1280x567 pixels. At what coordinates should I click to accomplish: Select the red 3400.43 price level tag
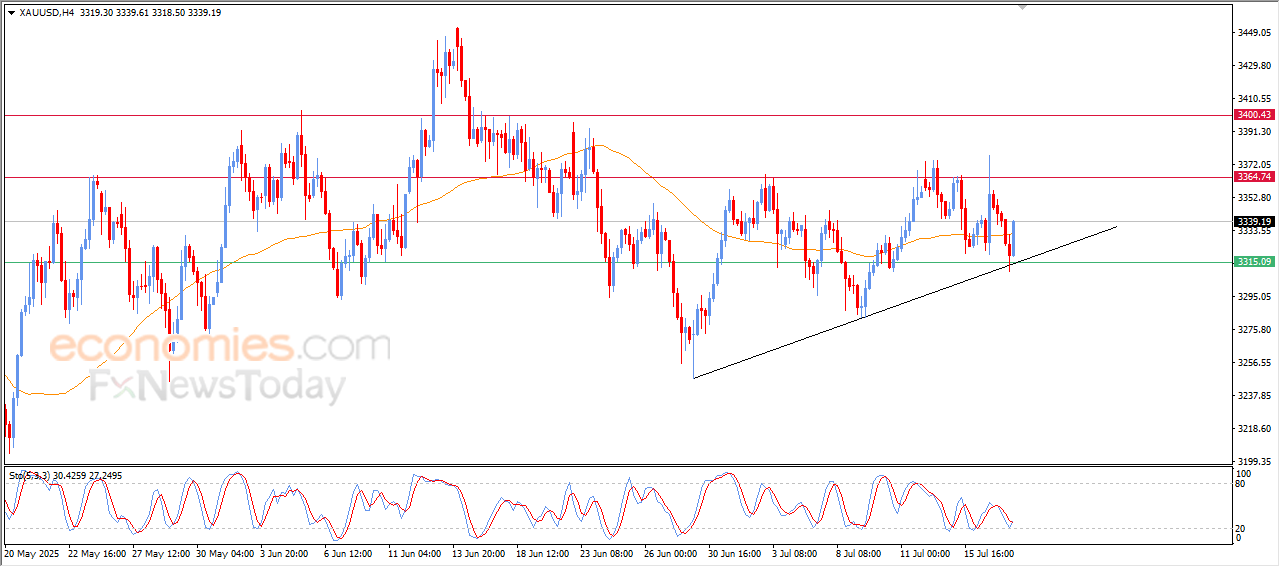(1254, 115)
